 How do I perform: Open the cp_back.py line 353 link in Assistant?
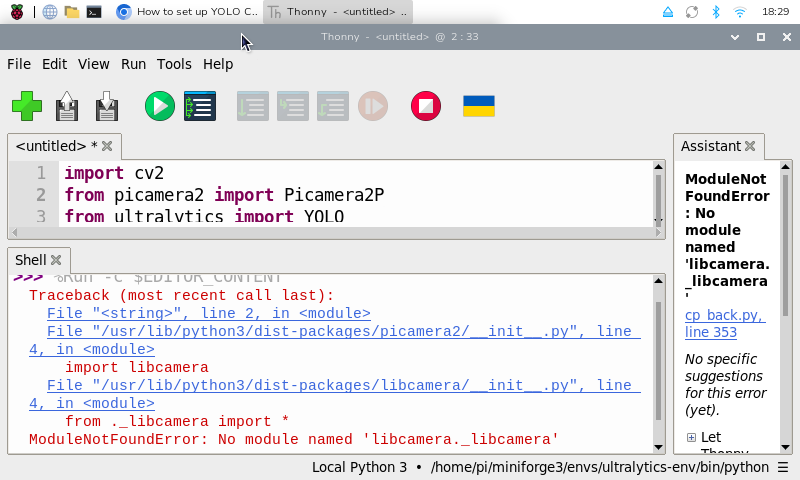(724, 324)
